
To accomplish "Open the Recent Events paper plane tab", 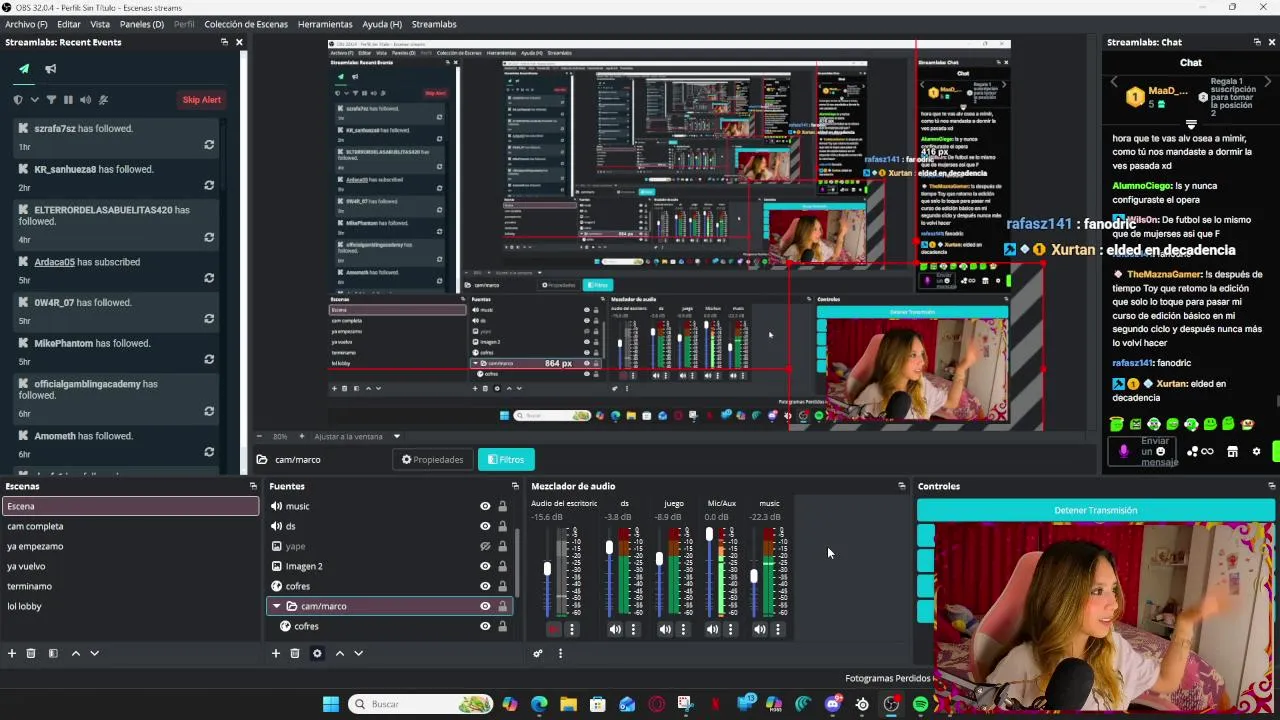I will coord(24,69).
